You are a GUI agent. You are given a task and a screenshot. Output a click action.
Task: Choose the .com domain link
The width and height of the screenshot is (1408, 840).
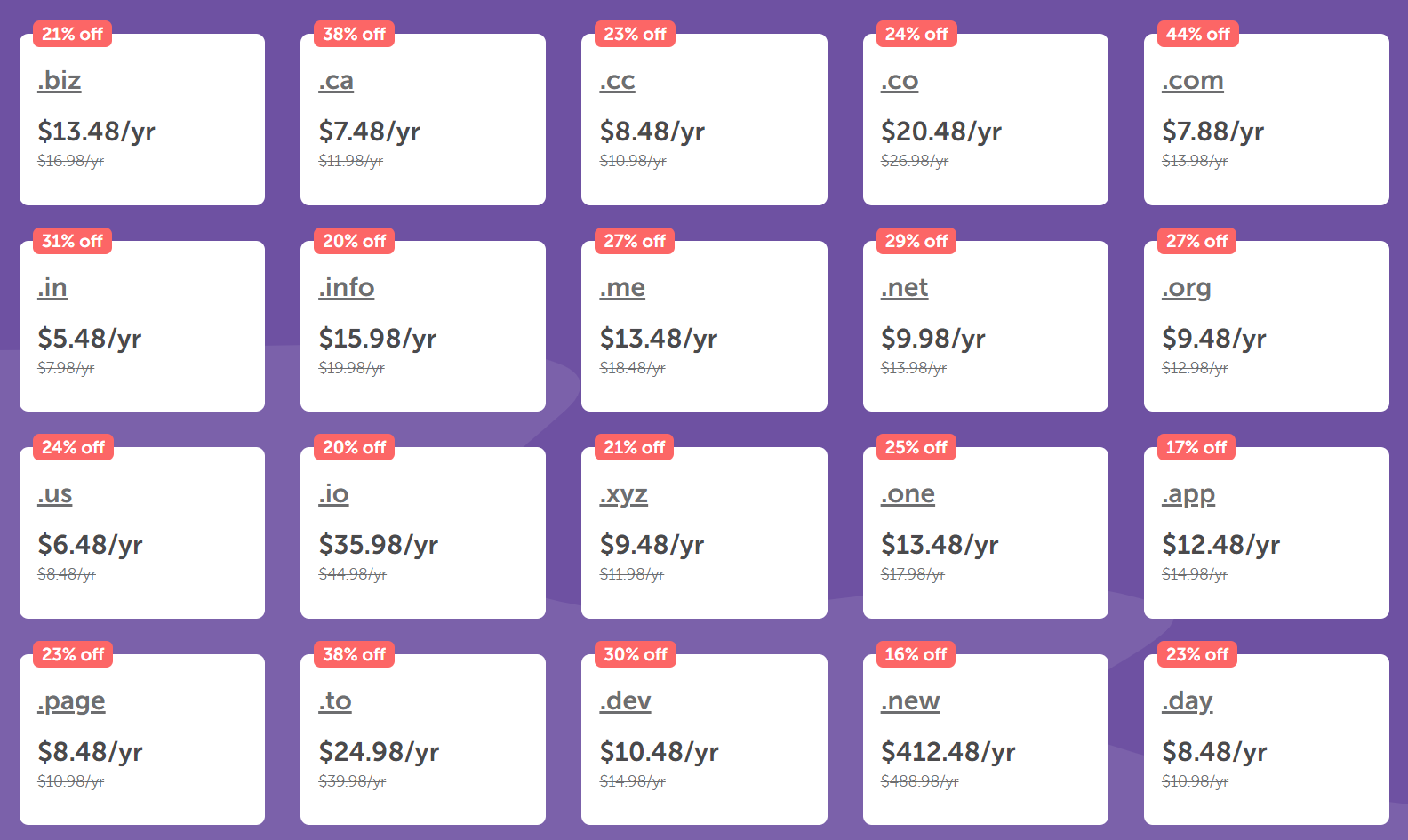point(1193,81)
